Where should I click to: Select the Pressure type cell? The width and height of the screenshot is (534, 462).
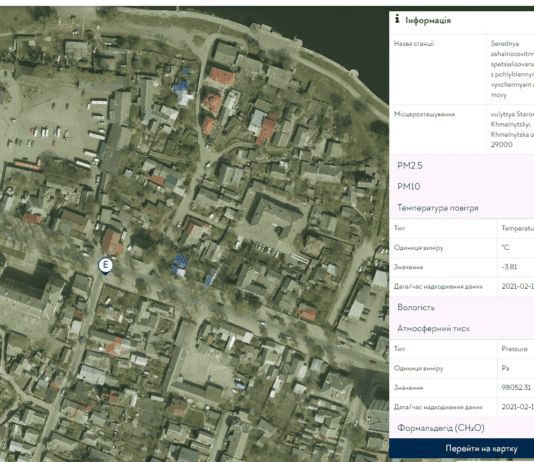click(x=514, y=349)
